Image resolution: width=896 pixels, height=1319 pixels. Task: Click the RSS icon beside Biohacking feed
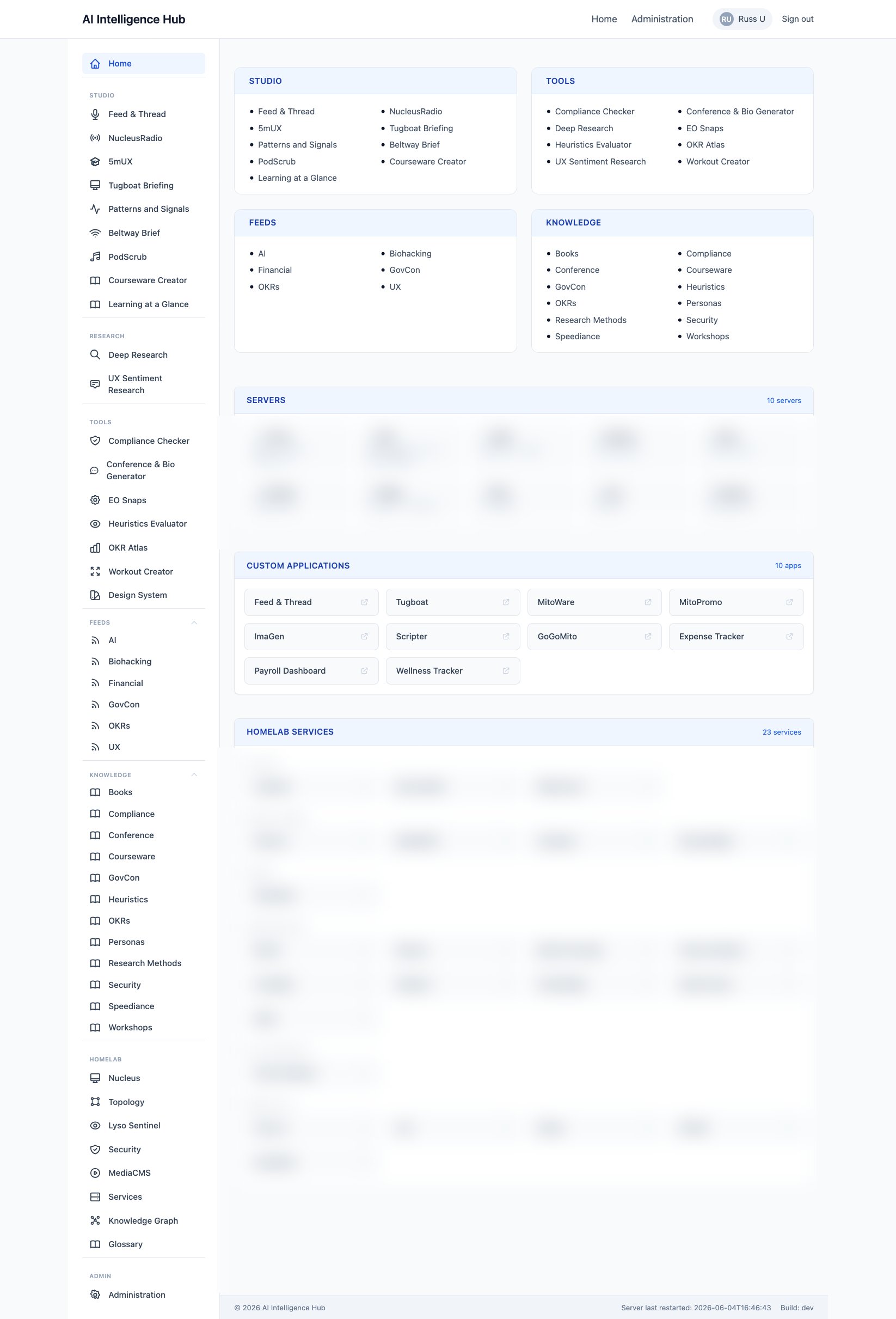95,662
